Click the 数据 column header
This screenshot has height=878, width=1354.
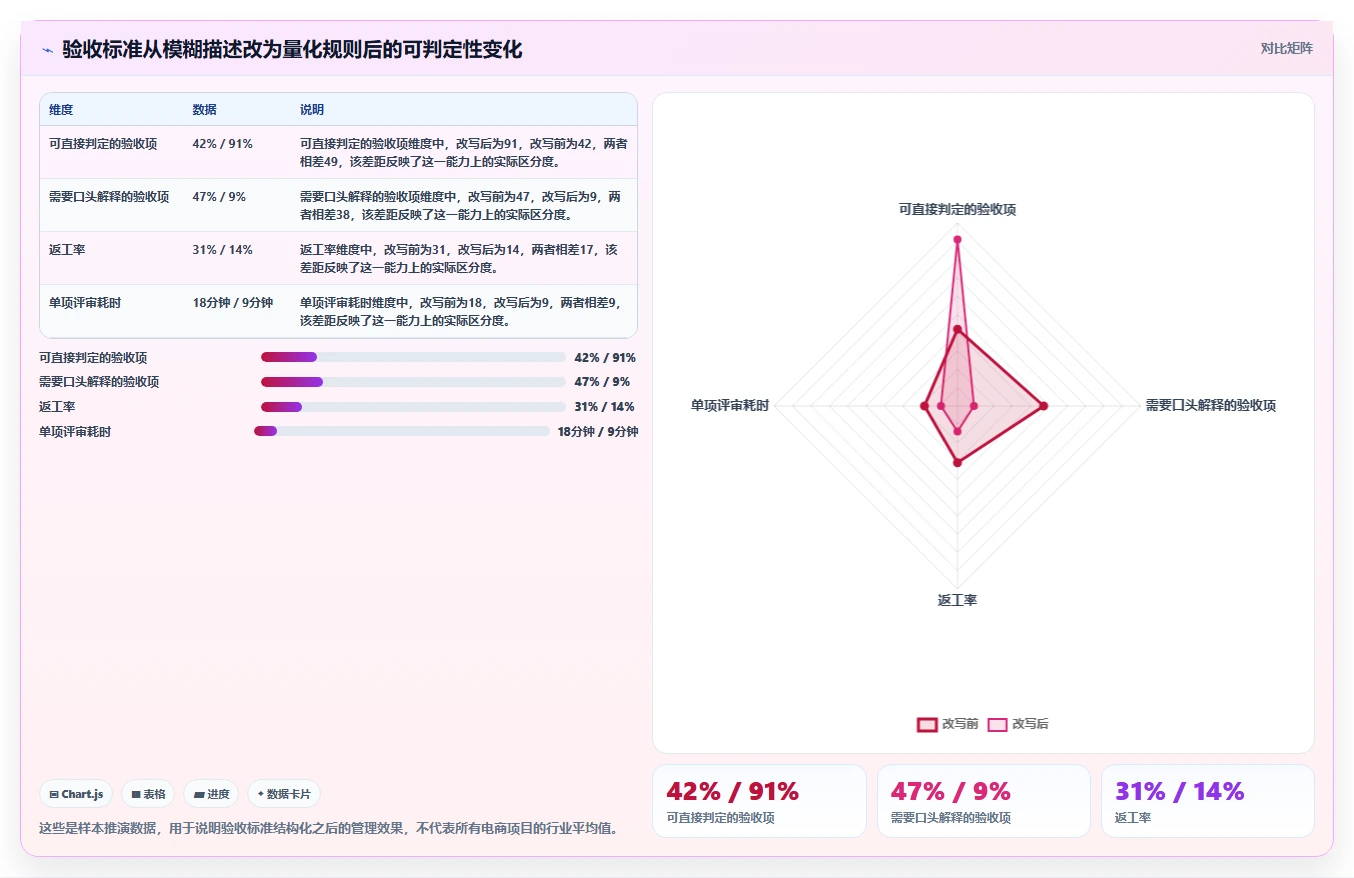tap(204, 110)
